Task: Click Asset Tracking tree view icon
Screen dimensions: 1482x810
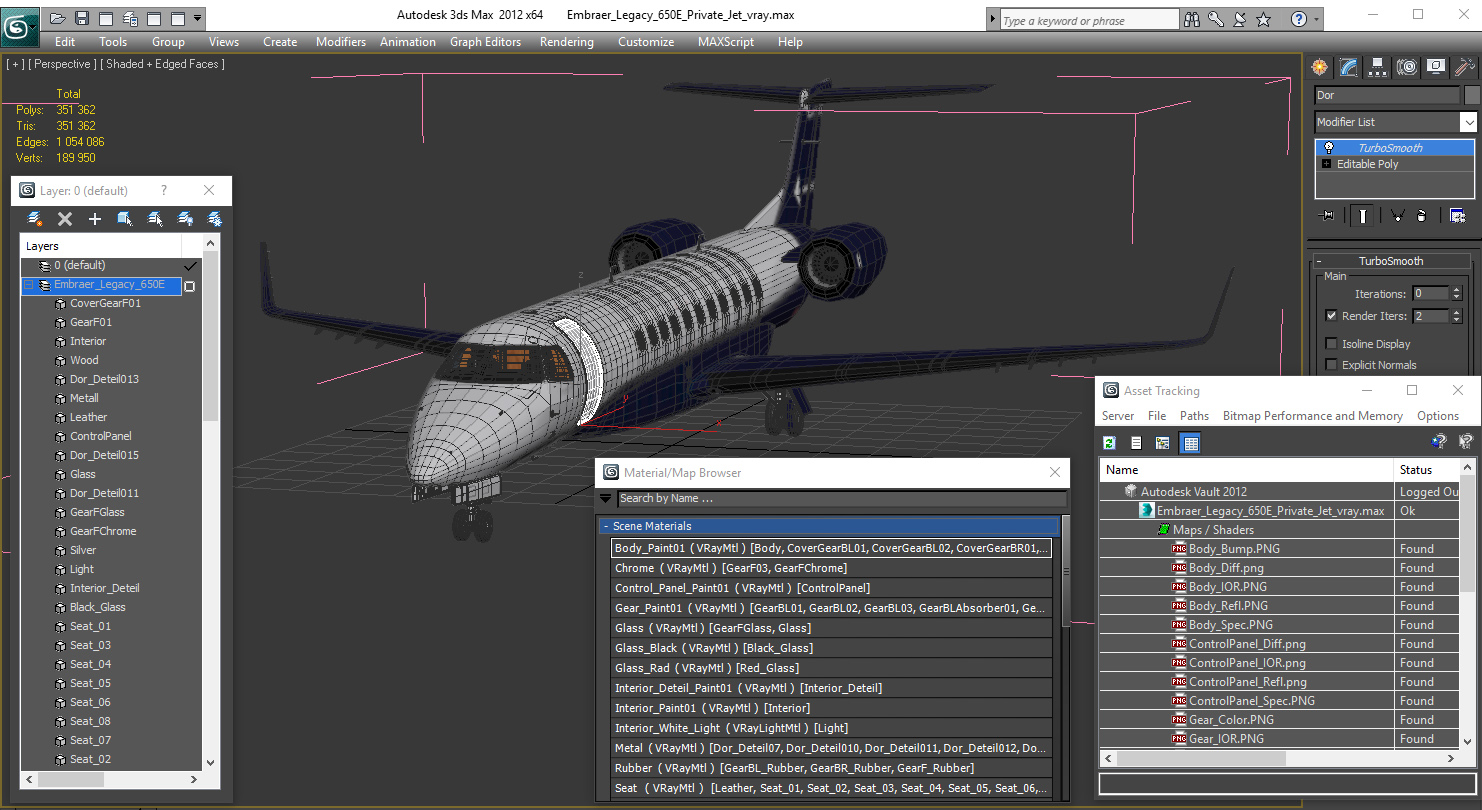Action: click(1163, 443)
